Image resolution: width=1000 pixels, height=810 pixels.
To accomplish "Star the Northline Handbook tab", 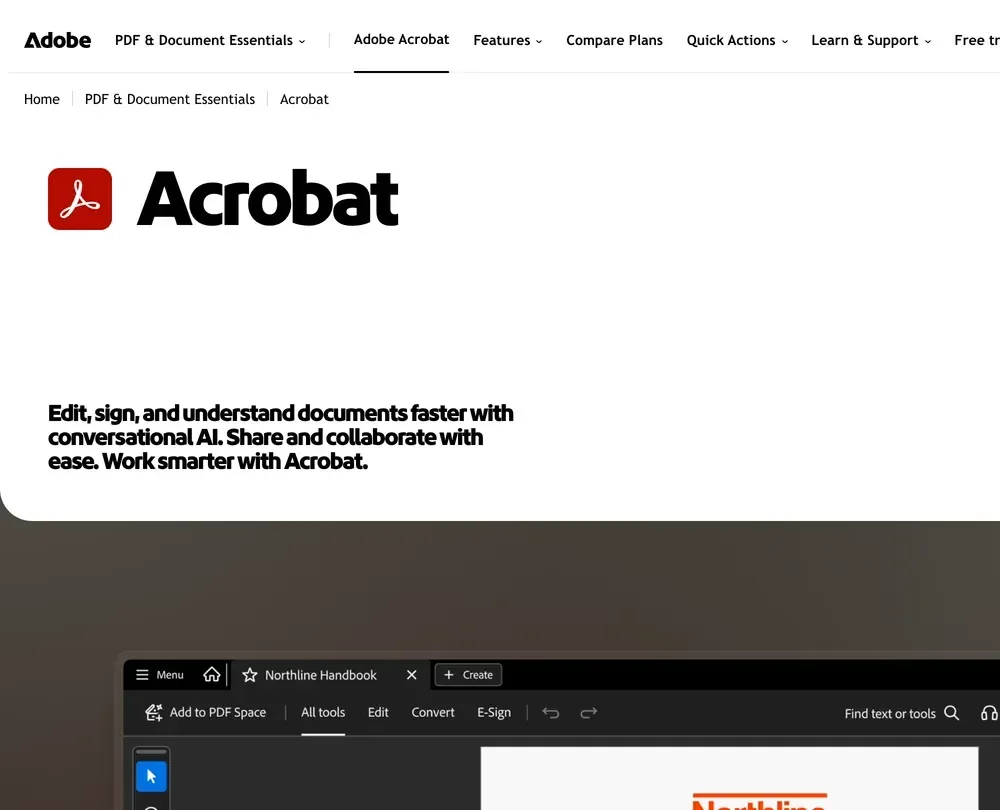I will 249,675.
